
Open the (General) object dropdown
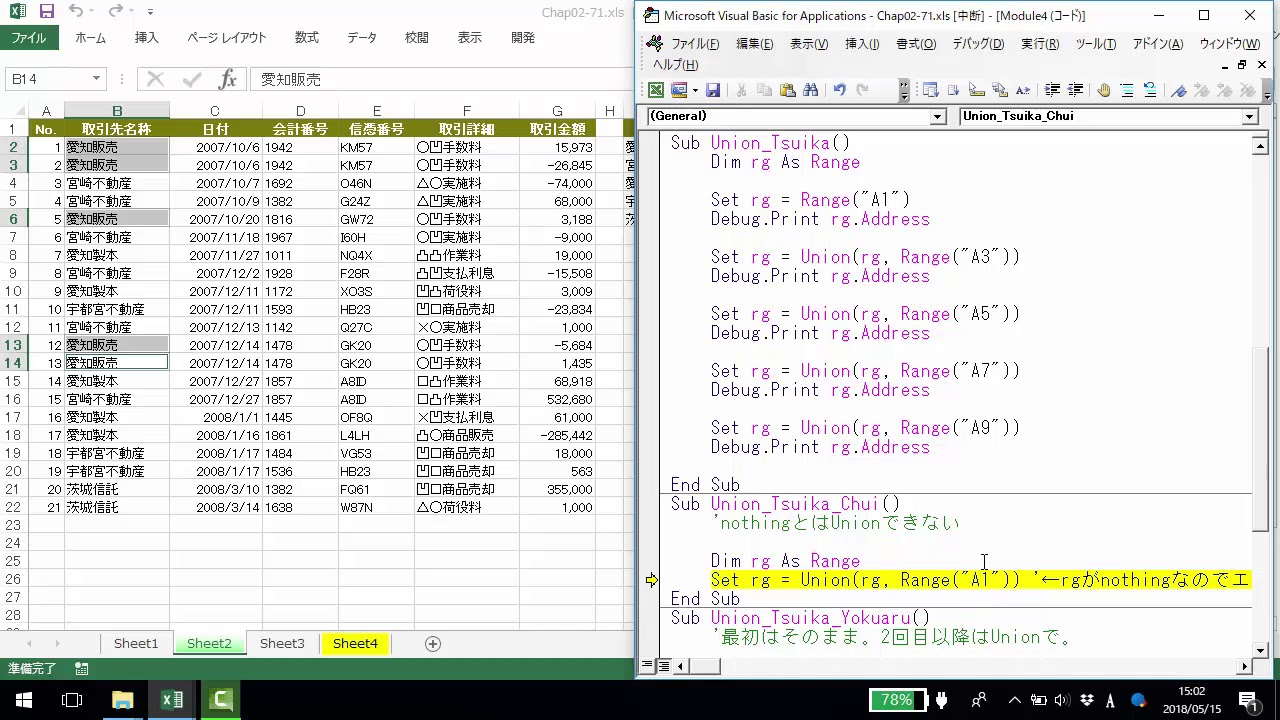click(x=938, y=117)
